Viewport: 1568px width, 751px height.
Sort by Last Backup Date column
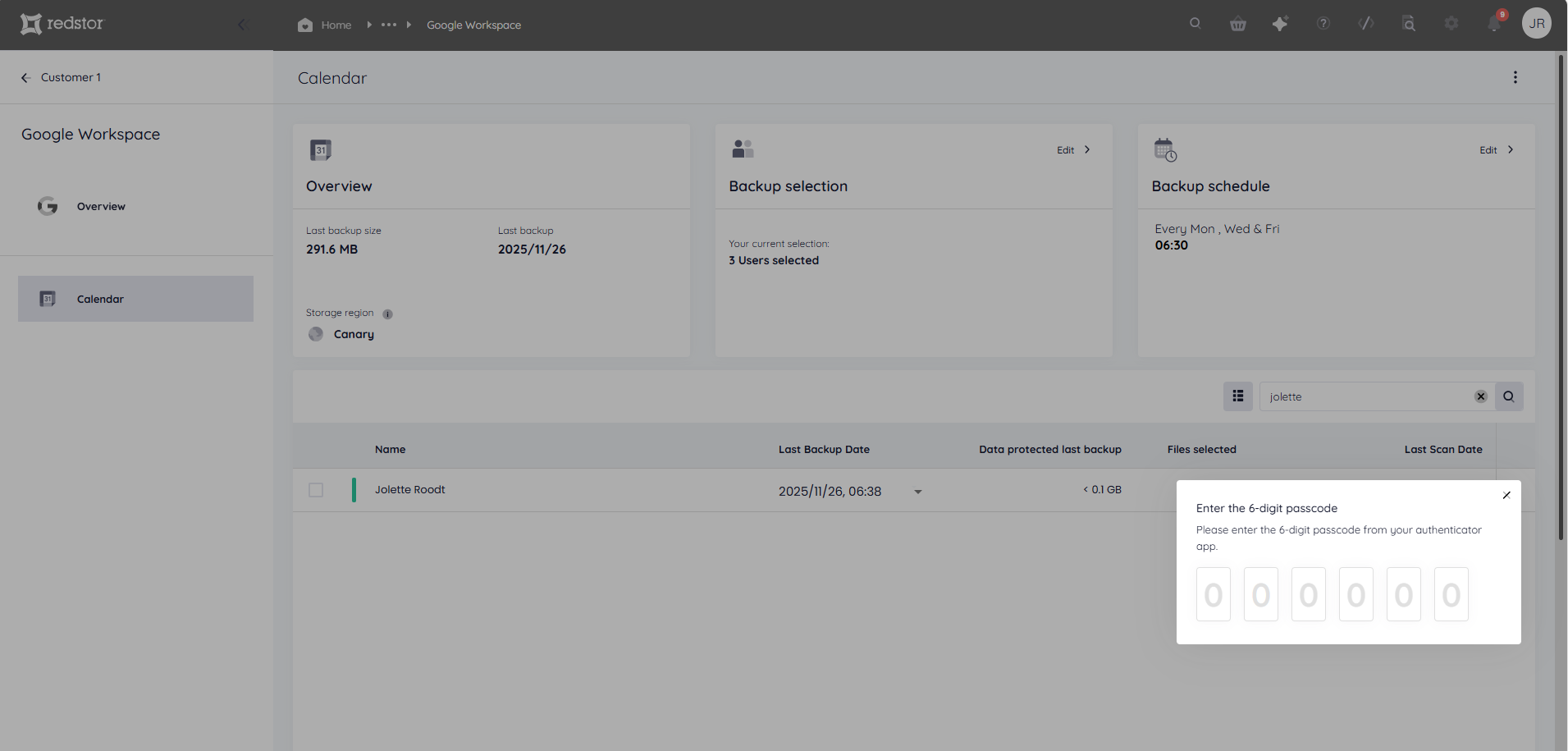point(824,449)
